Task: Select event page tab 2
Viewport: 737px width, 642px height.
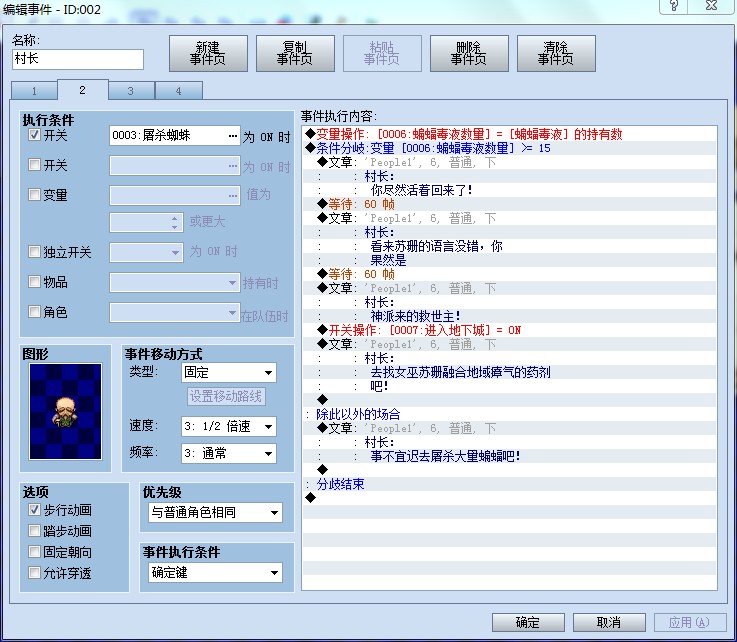Action: pyautogui.click(x=83, y=90)
